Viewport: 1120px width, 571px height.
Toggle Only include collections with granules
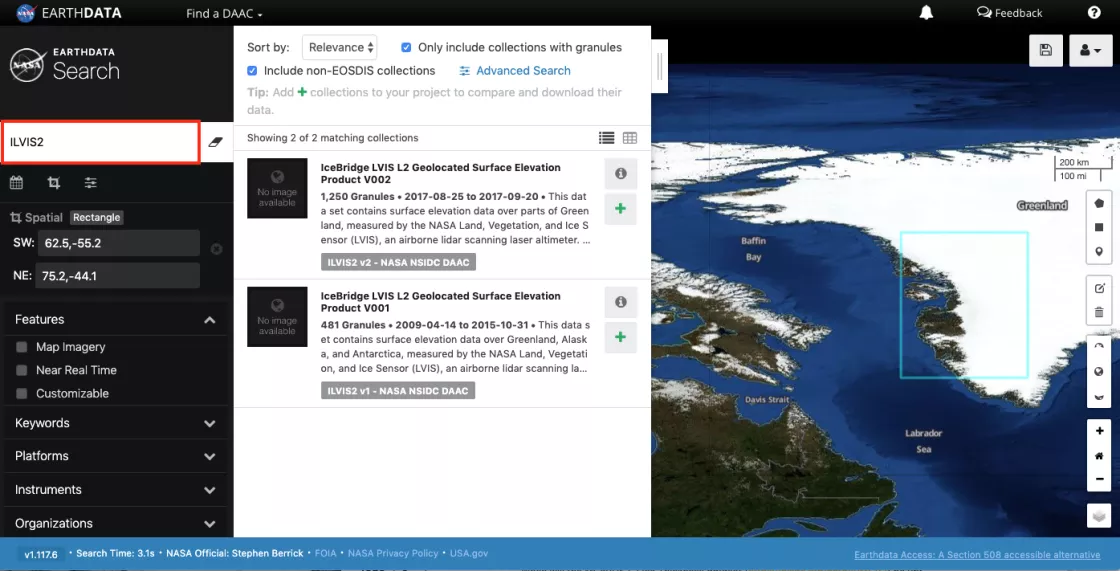[x=406, y=47]
